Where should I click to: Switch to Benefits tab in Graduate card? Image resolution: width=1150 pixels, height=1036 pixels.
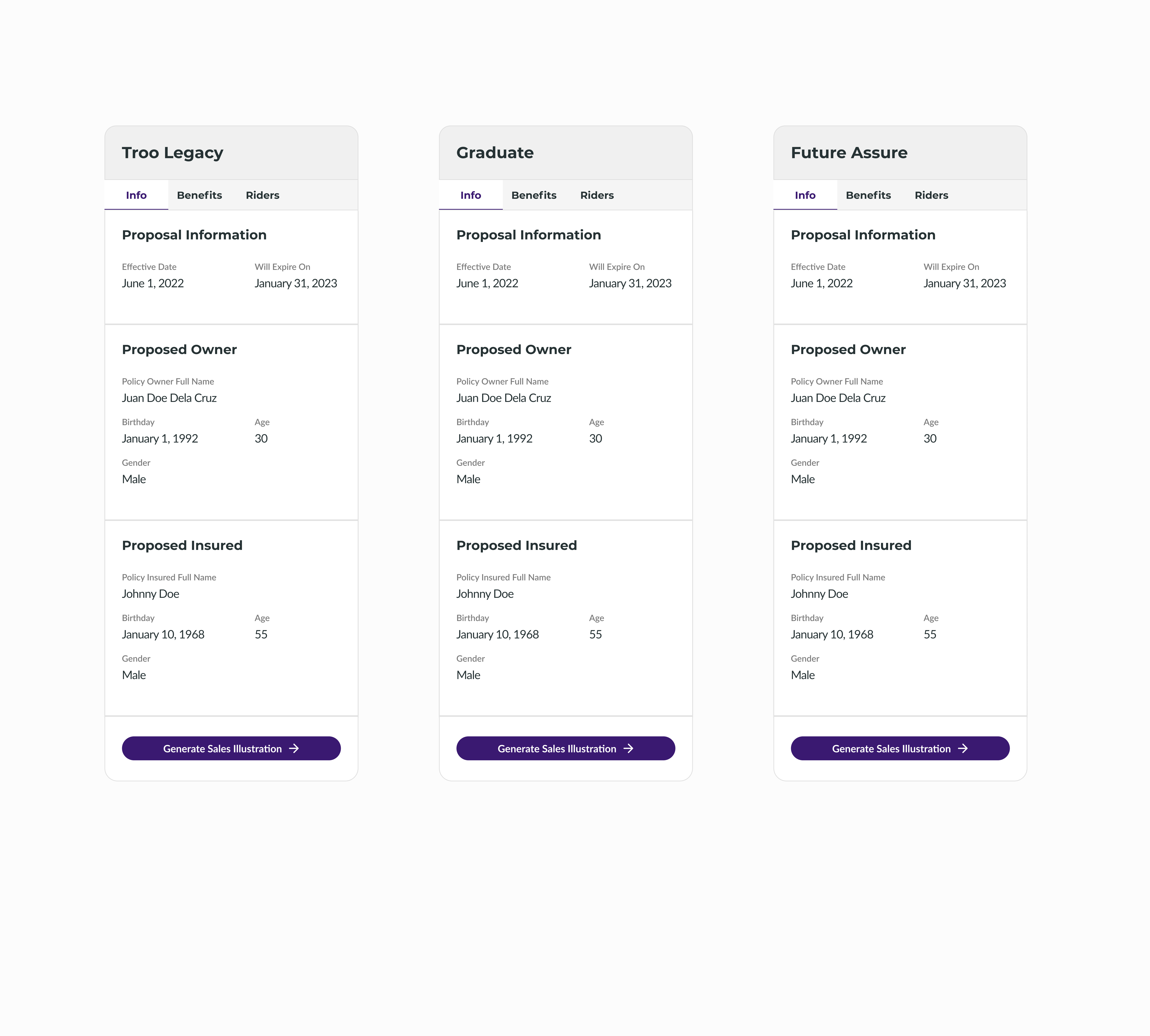click(534, 195)
